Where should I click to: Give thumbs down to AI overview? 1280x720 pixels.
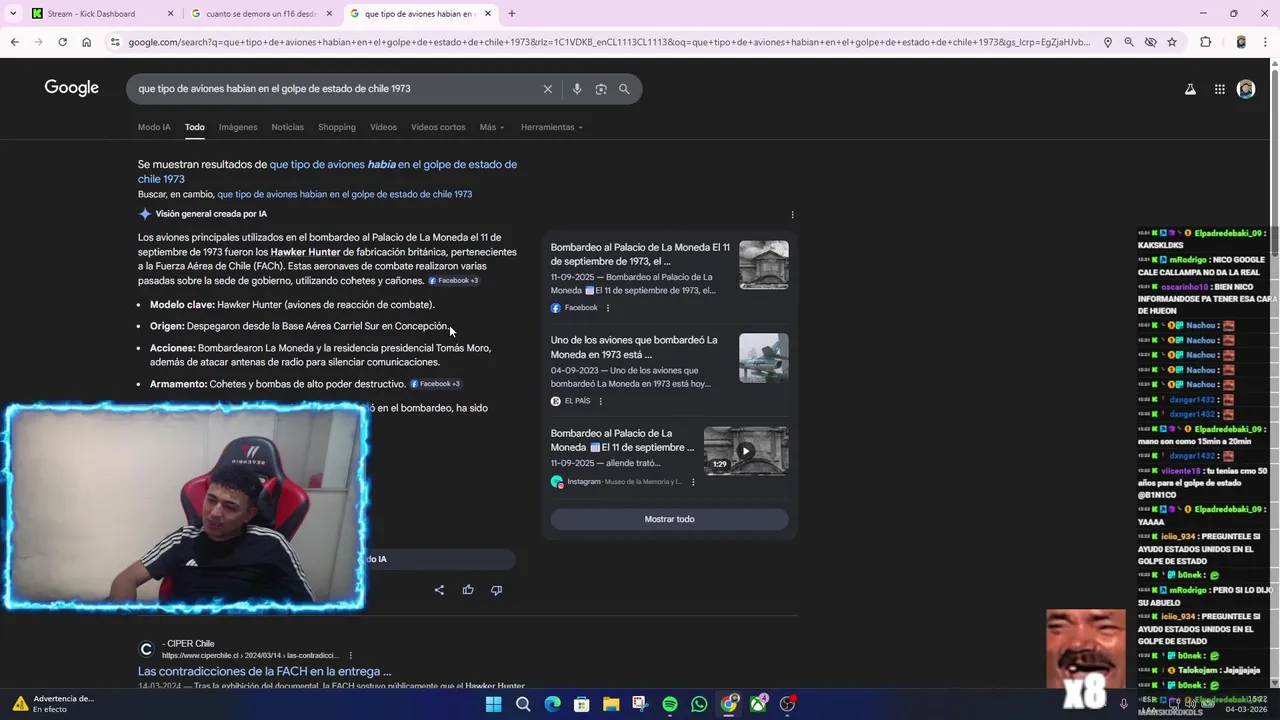click(x=496, y=590)
